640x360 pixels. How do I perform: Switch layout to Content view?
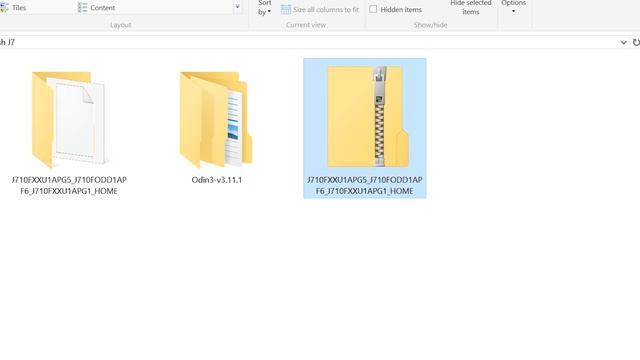point(96,8)
